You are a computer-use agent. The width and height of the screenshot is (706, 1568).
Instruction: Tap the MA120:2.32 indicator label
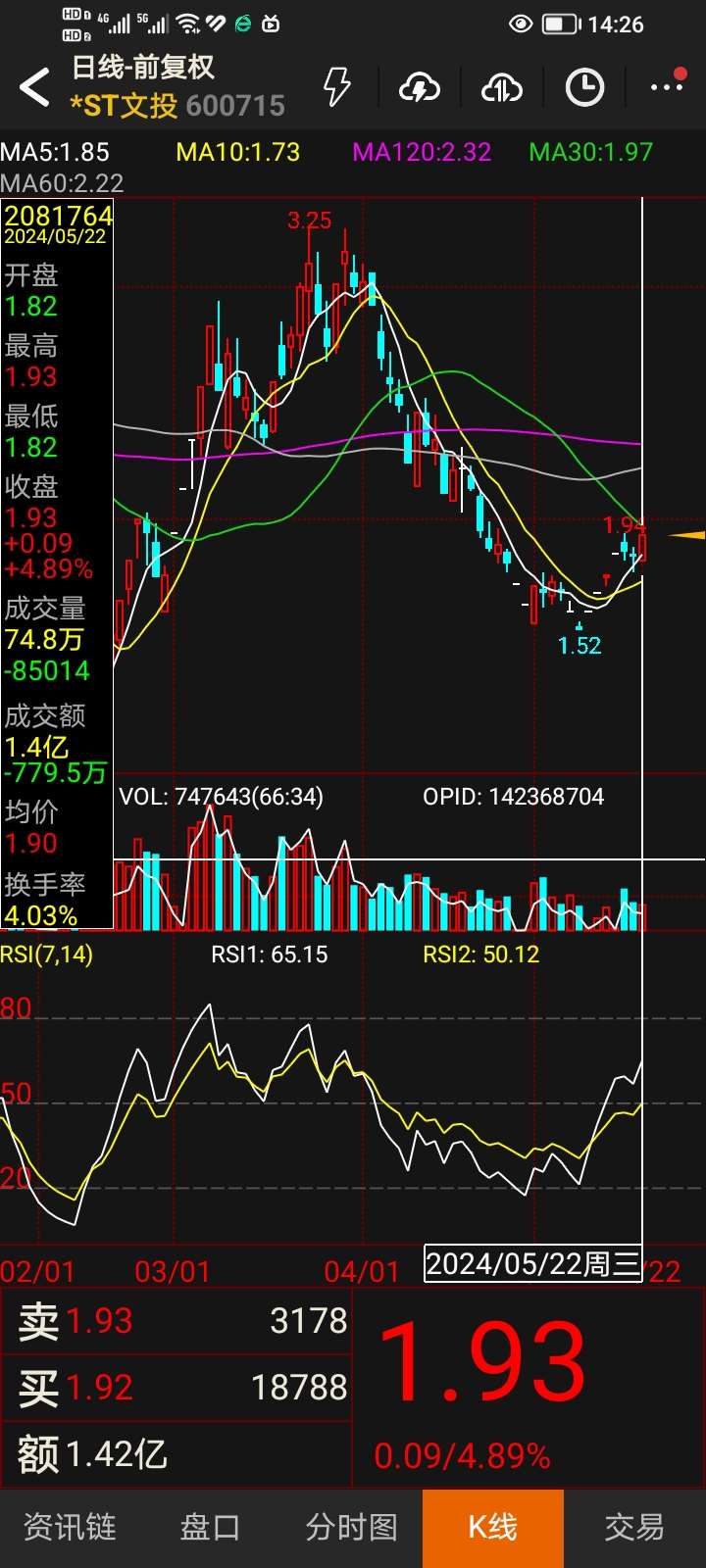[422, 152]
